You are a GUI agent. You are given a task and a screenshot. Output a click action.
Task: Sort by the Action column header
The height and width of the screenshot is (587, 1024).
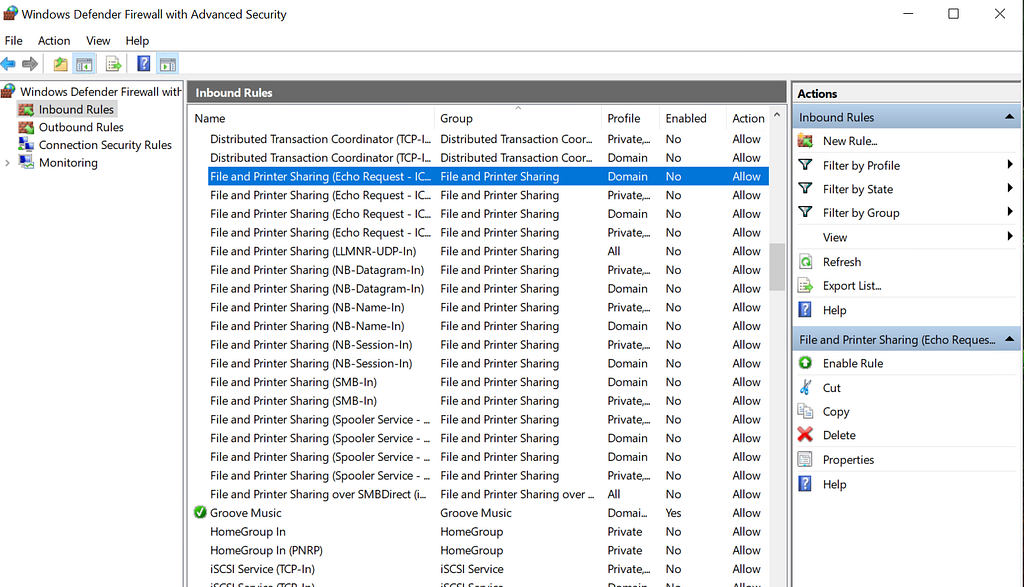[748, 118]
